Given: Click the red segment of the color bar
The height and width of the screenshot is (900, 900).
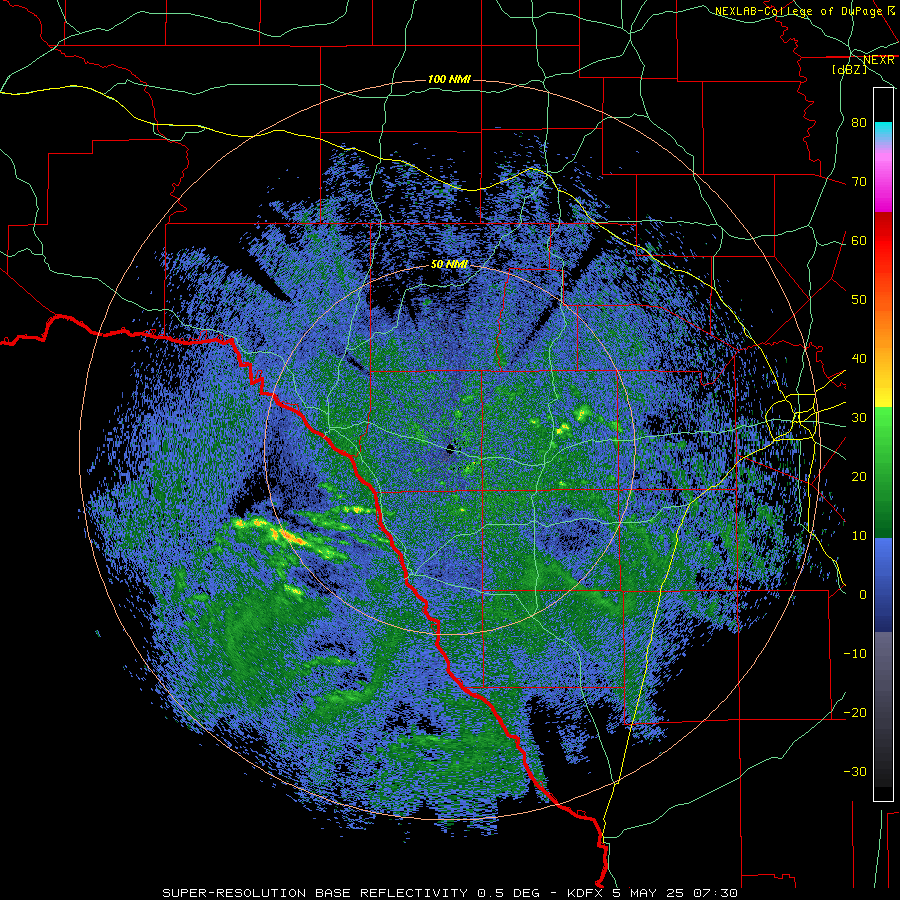Looking at the screenshot, I should tap(883, 241).
